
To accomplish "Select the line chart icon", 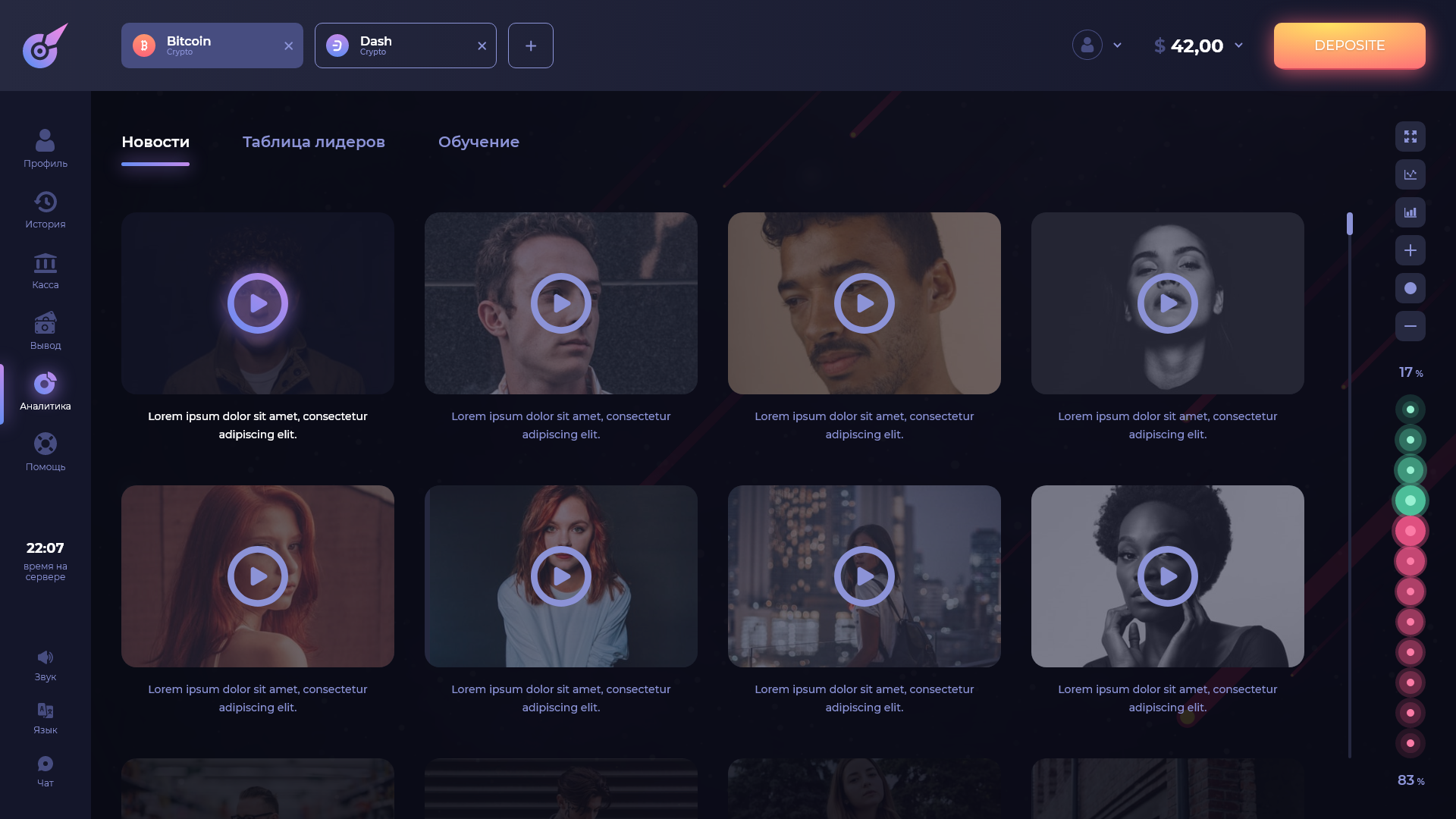I will [x=1410, y=174].
